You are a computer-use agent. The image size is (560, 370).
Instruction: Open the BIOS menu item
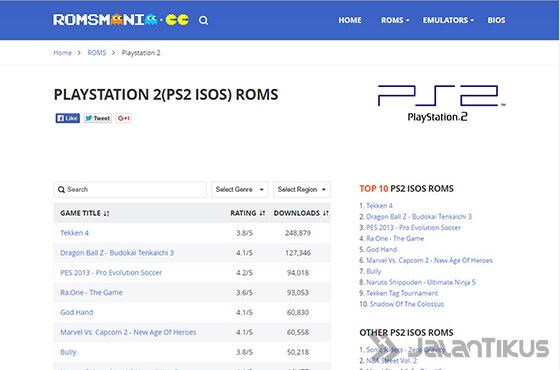pos(496,20)
